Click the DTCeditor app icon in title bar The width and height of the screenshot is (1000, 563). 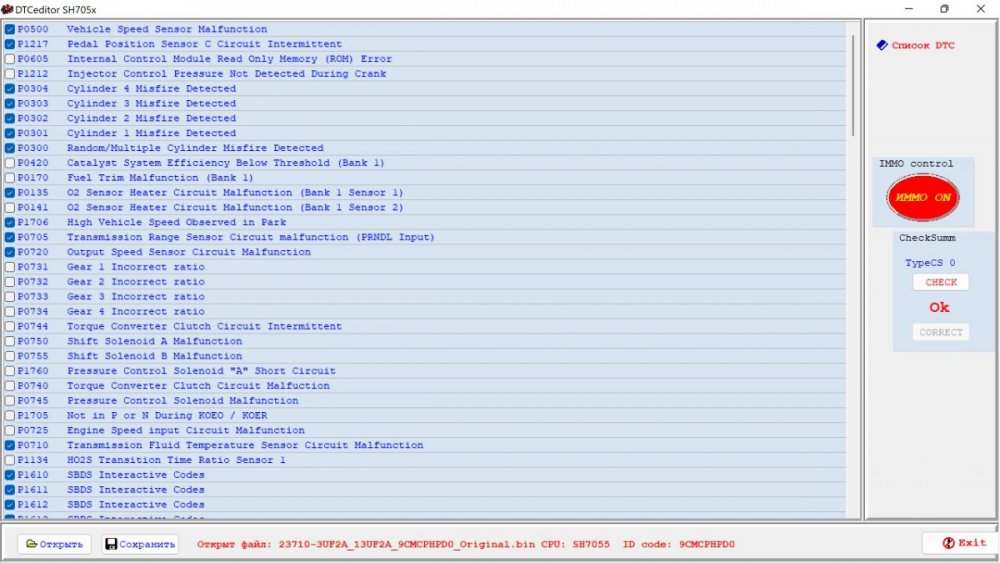click(7, 9)
